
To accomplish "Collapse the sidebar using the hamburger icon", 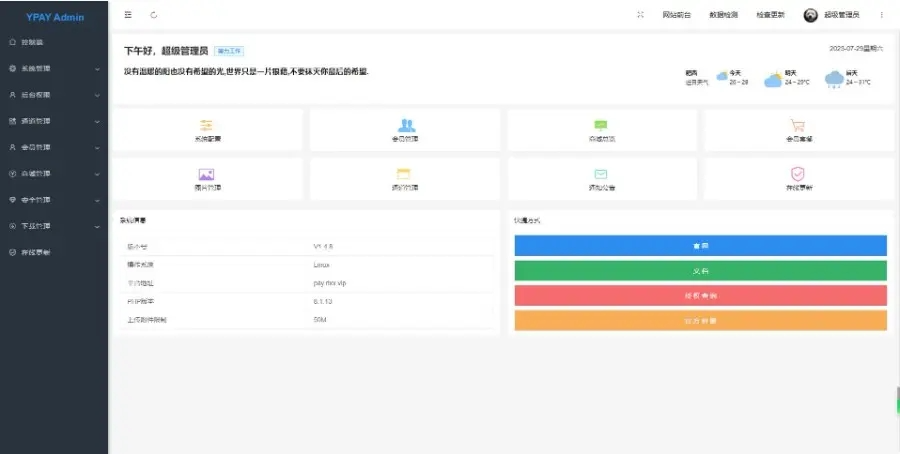I will pos(128,15).
